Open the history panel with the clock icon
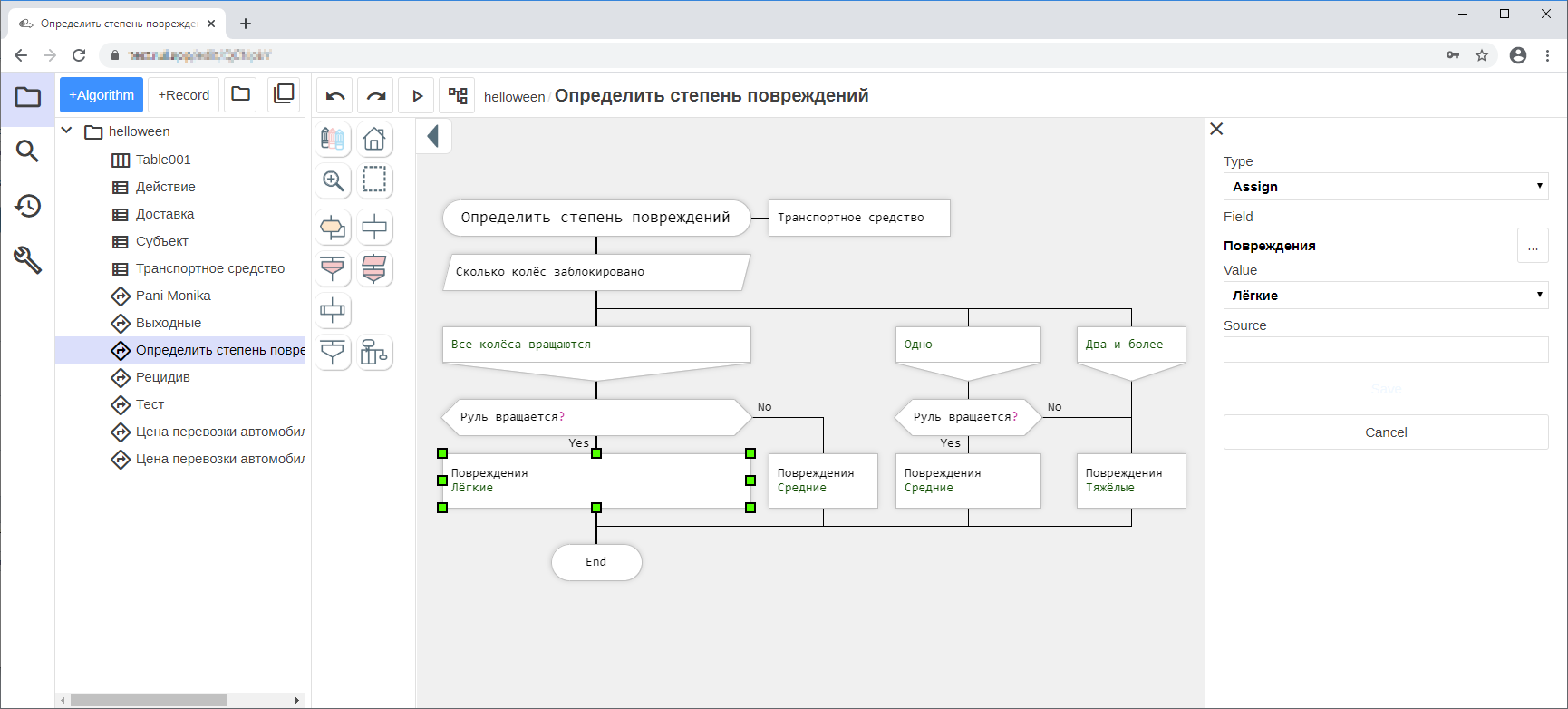This screenshot has height=709, width=1568. point(27,206)
